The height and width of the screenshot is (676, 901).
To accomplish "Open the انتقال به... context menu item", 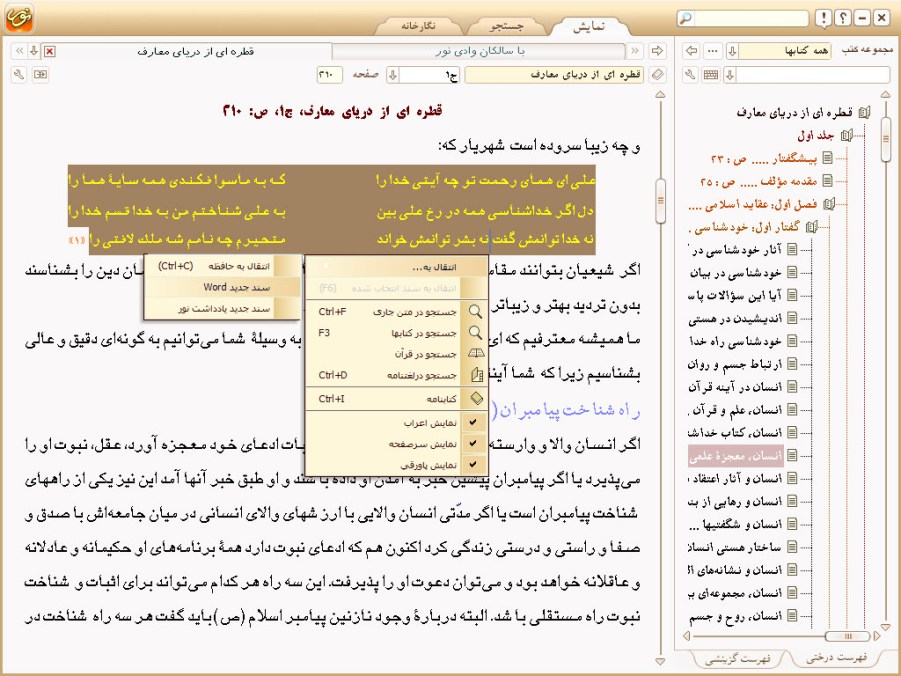I will pos(396,267).
